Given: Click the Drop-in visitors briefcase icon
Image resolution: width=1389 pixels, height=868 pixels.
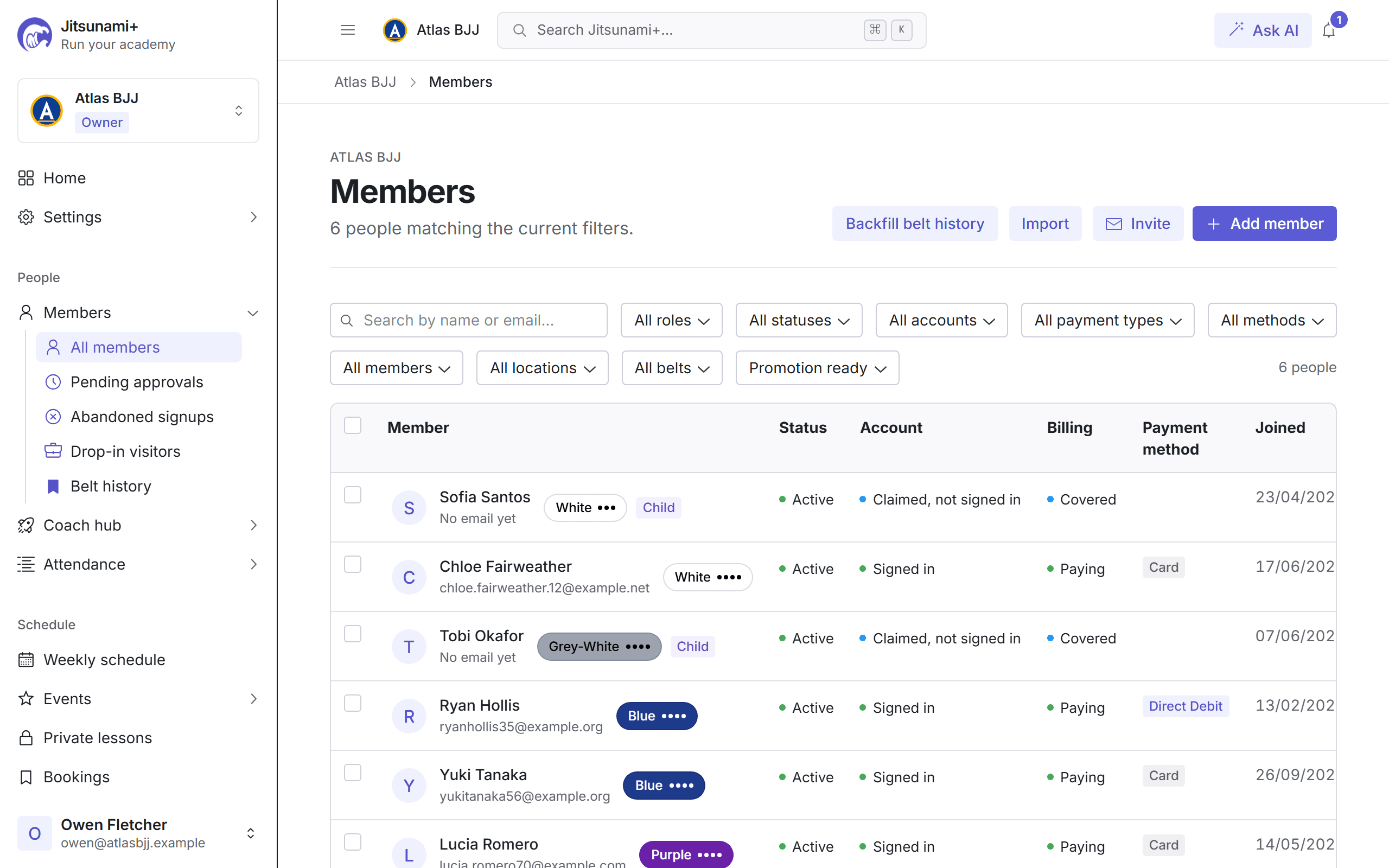Looking at the screenshot, I should click(53, 451).
